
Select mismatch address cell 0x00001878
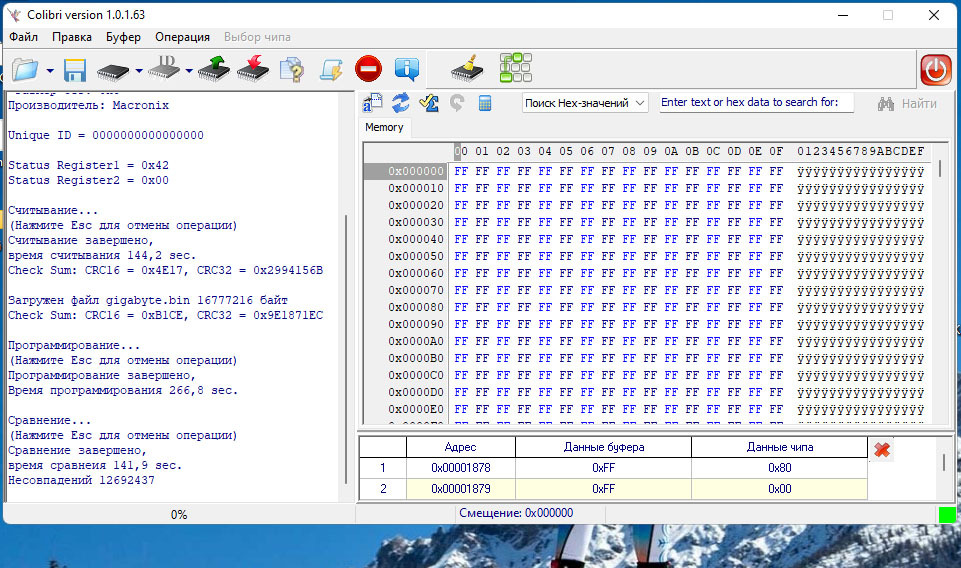460,468
